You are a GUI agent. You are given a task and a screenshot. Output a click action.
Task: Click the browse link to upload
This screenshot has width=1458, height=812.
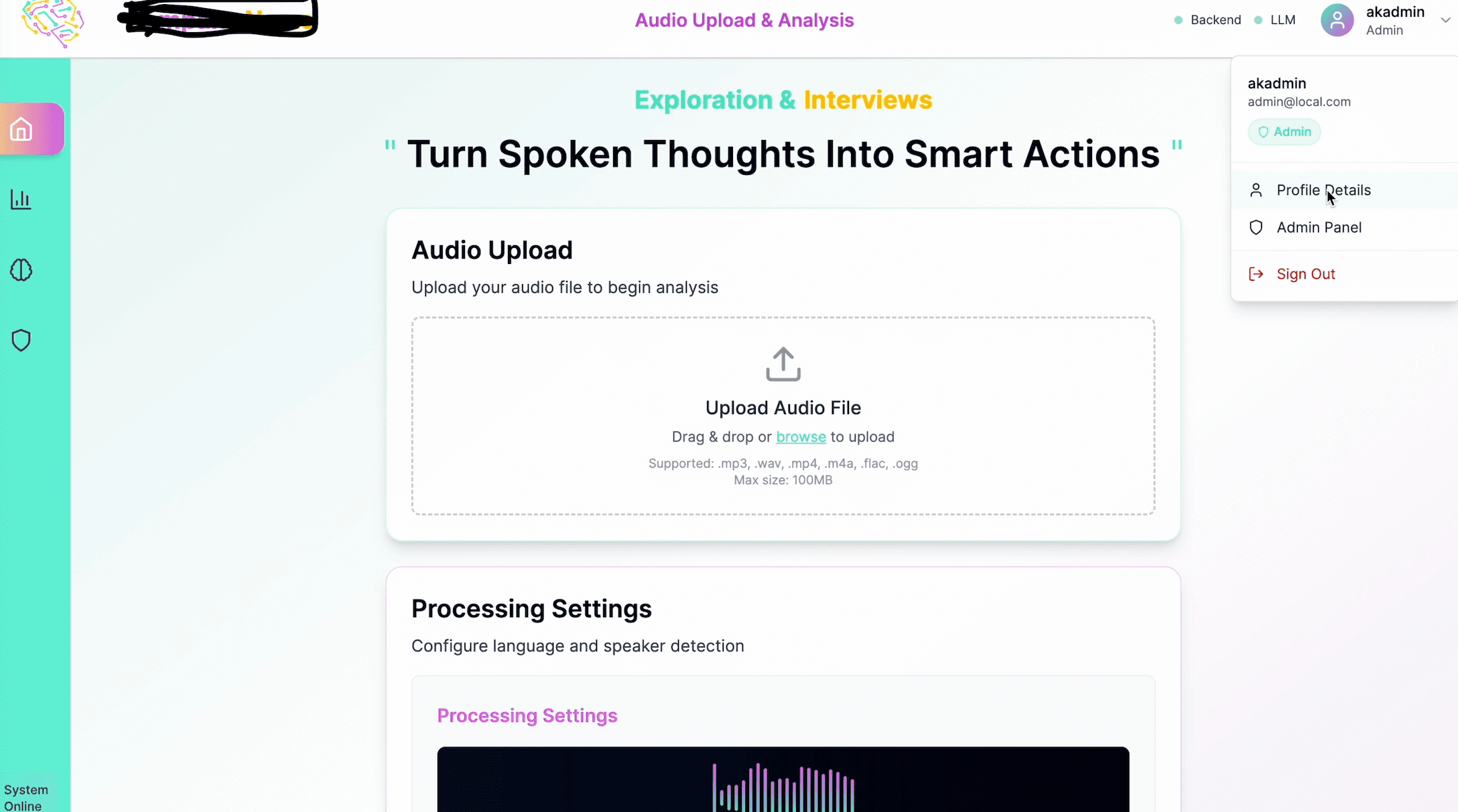pos(801,437)
